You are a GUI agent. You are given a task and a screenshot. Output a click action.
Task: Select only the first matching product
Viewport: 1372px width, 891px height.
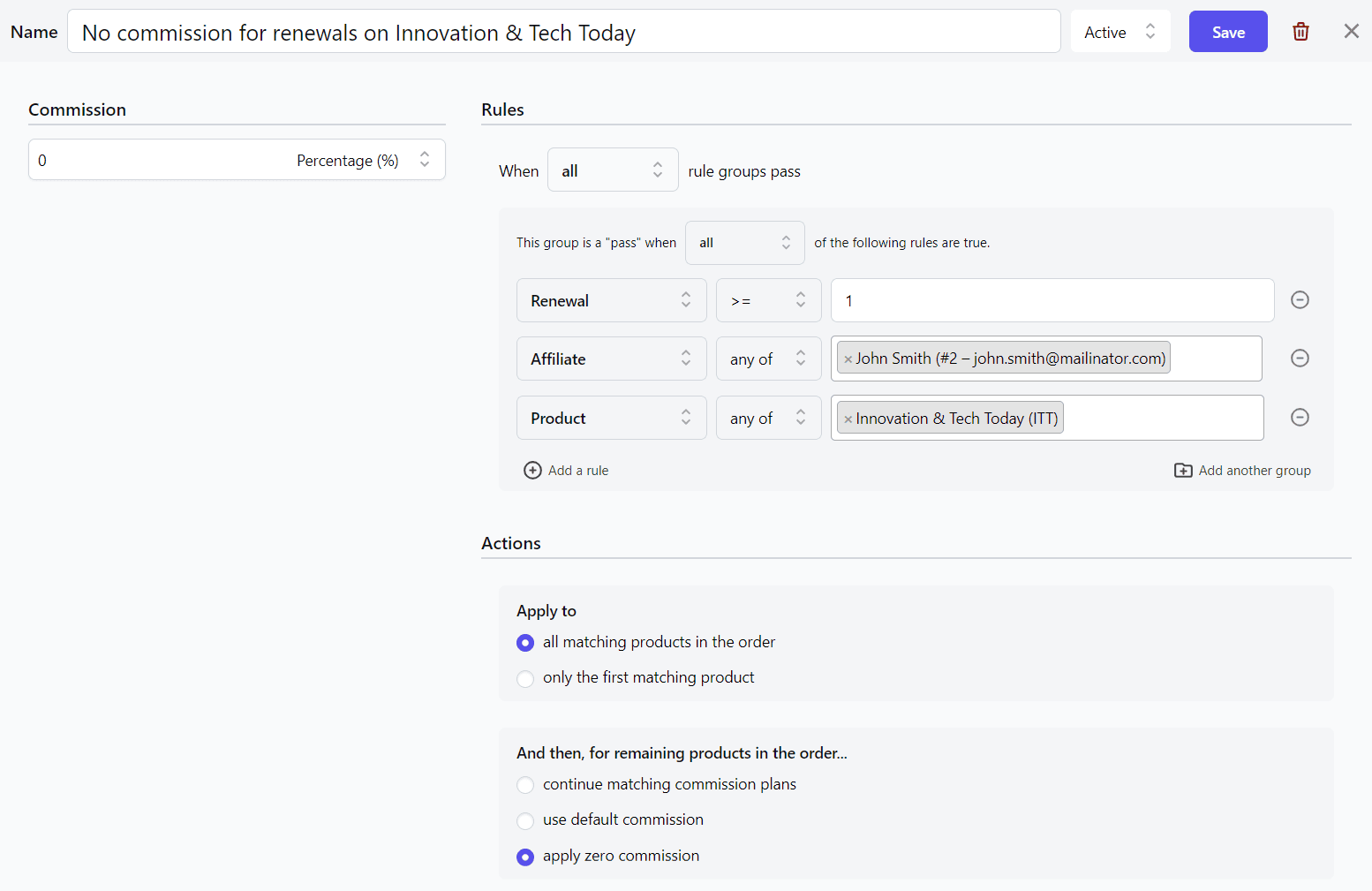tap(525, 678)
